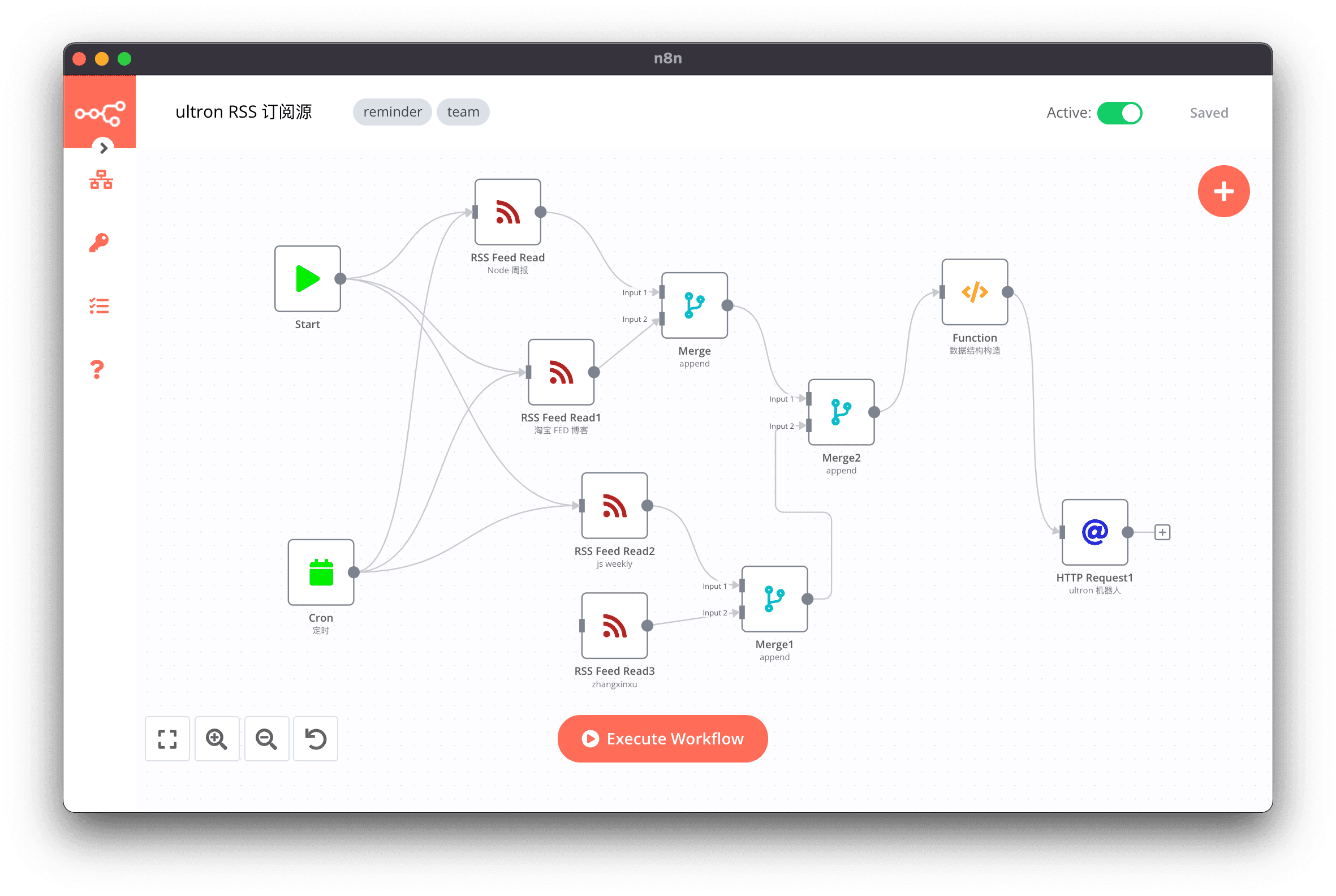Viewport: 1336px width, 896px height.
Task: Click Cron node output connector dot
Action: (354, 572)
